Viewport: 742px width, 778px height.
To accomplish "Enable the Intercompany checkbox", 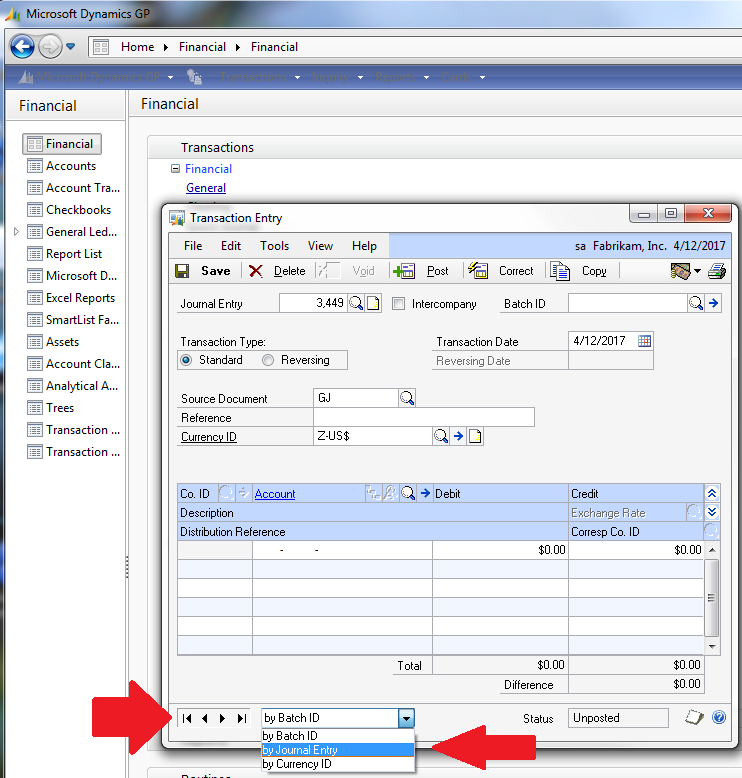I will [399, 304].
